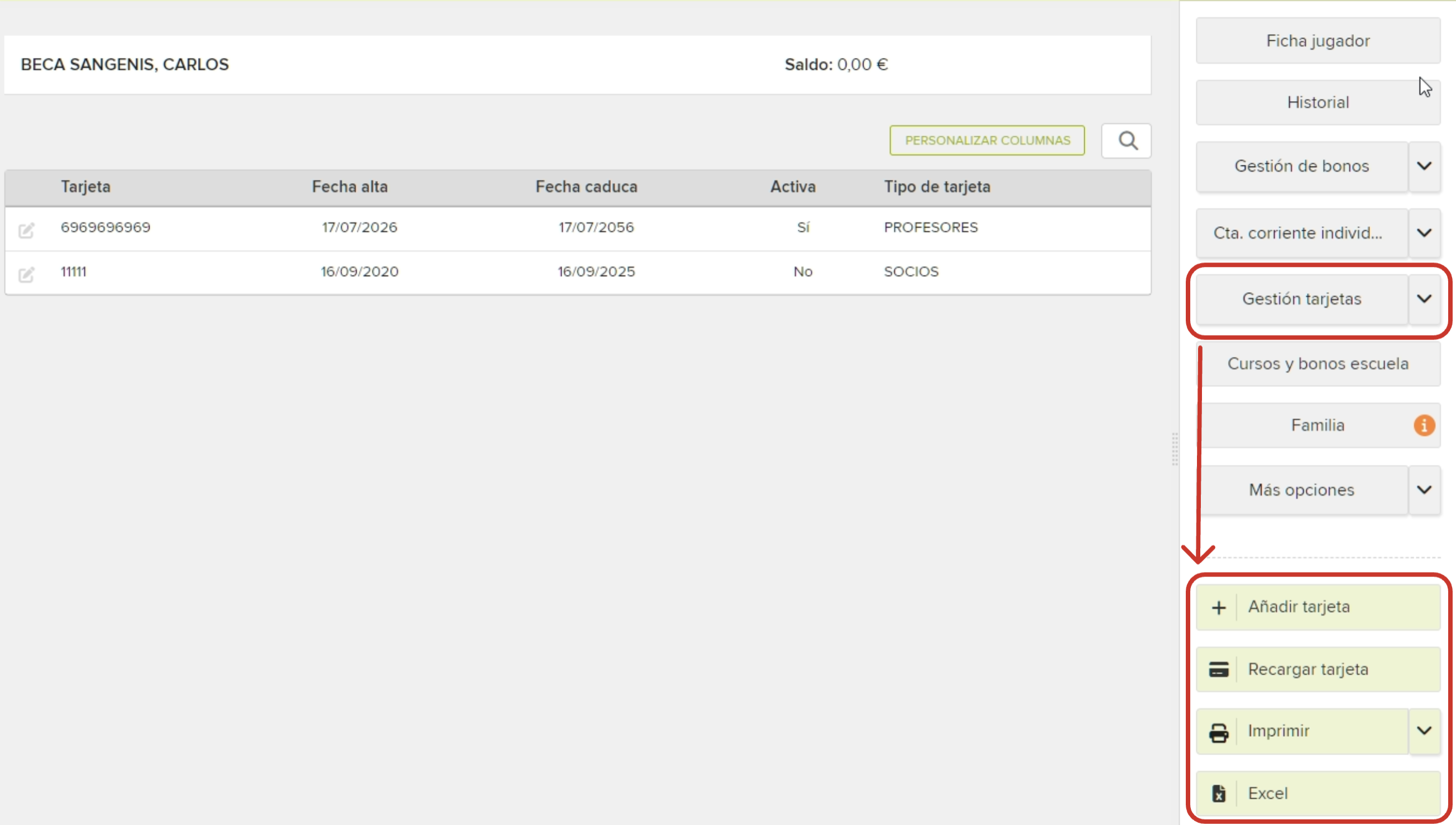Click the expiry date 16/09/2025

tap(596, 271)
